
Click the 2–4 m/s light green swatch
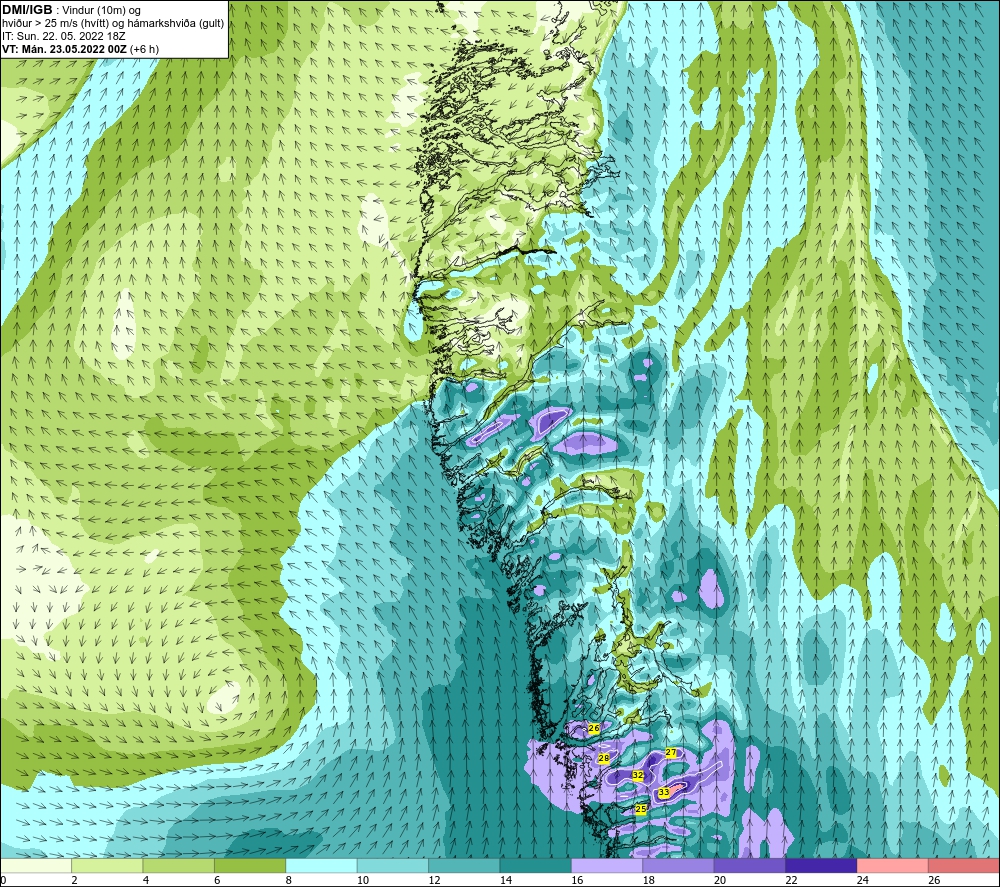point(107,866)
